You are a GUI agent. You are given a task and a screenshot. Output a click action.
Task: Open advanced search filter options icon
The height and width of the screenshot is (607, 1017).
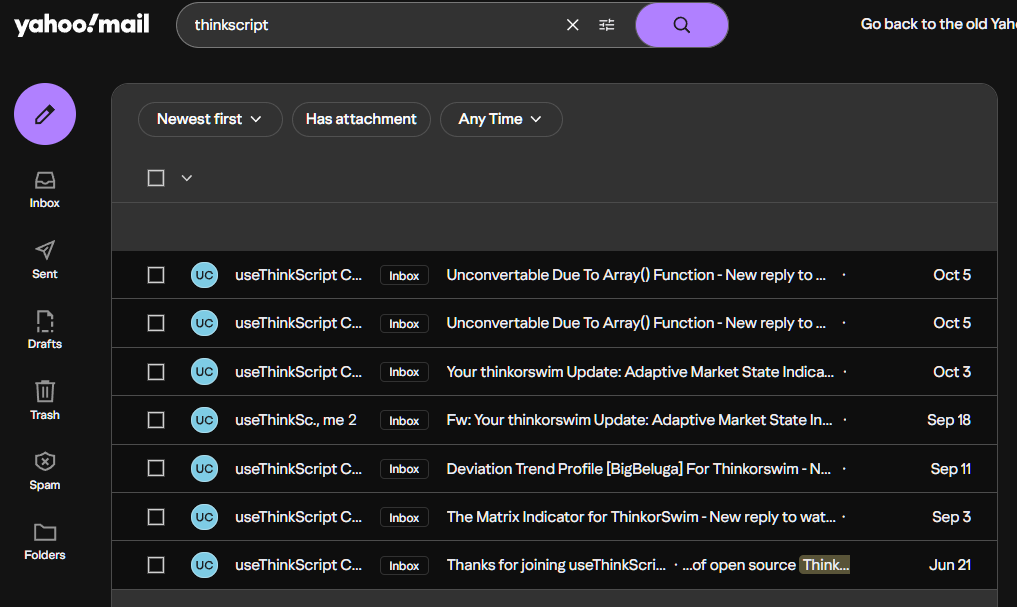[607, 25]
